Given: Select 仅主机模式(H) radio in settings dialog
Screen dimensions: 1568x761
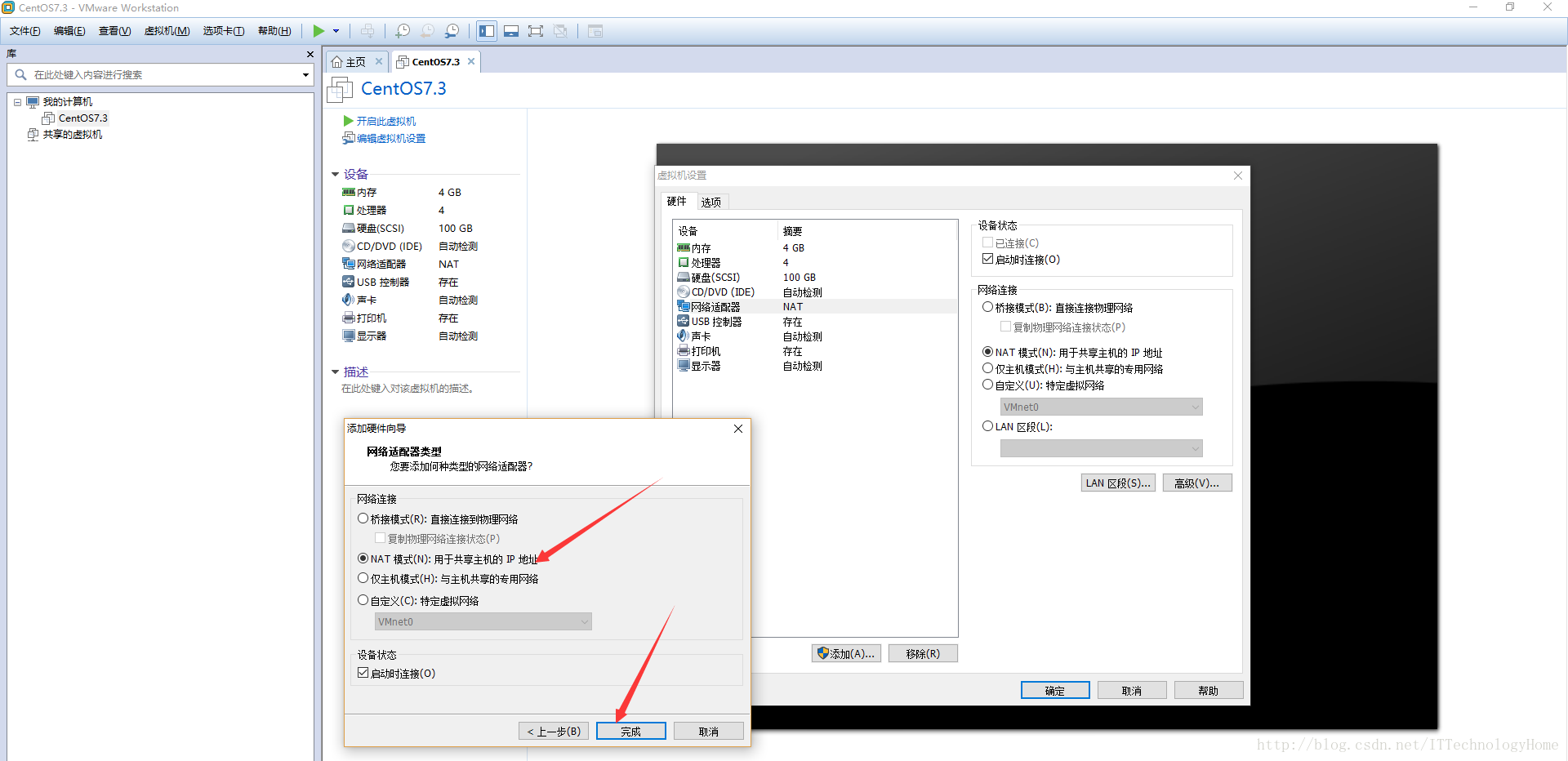Looking at the screenshot, I should coord(987,369).
